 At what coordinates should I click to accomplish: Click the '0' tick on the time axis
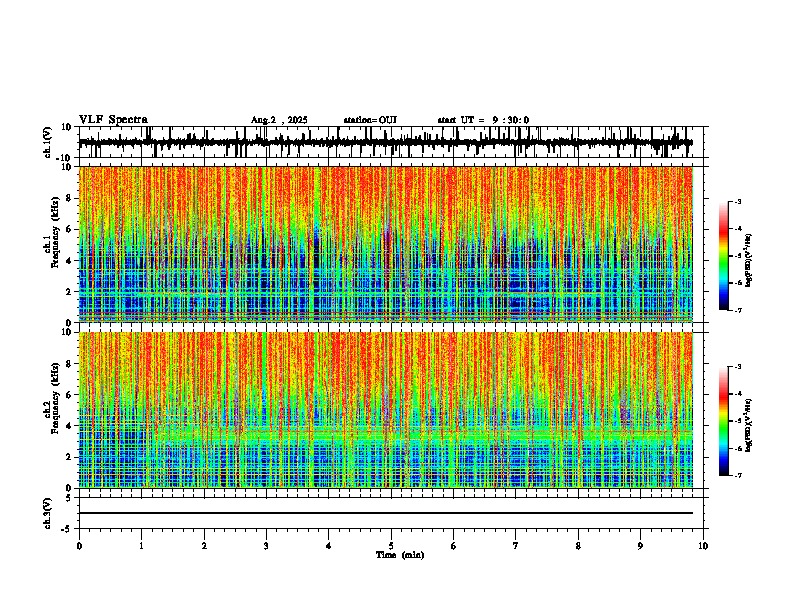[x=79, y=546]
